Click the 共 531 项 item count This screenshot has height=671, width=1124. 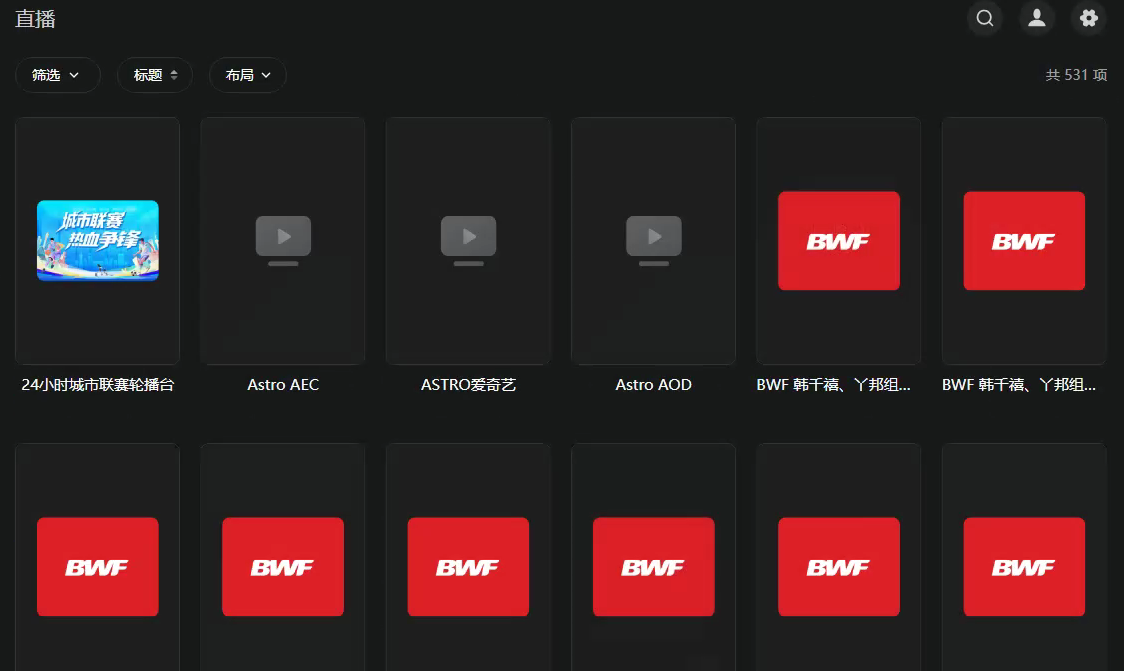click(x=1076, y=75)
